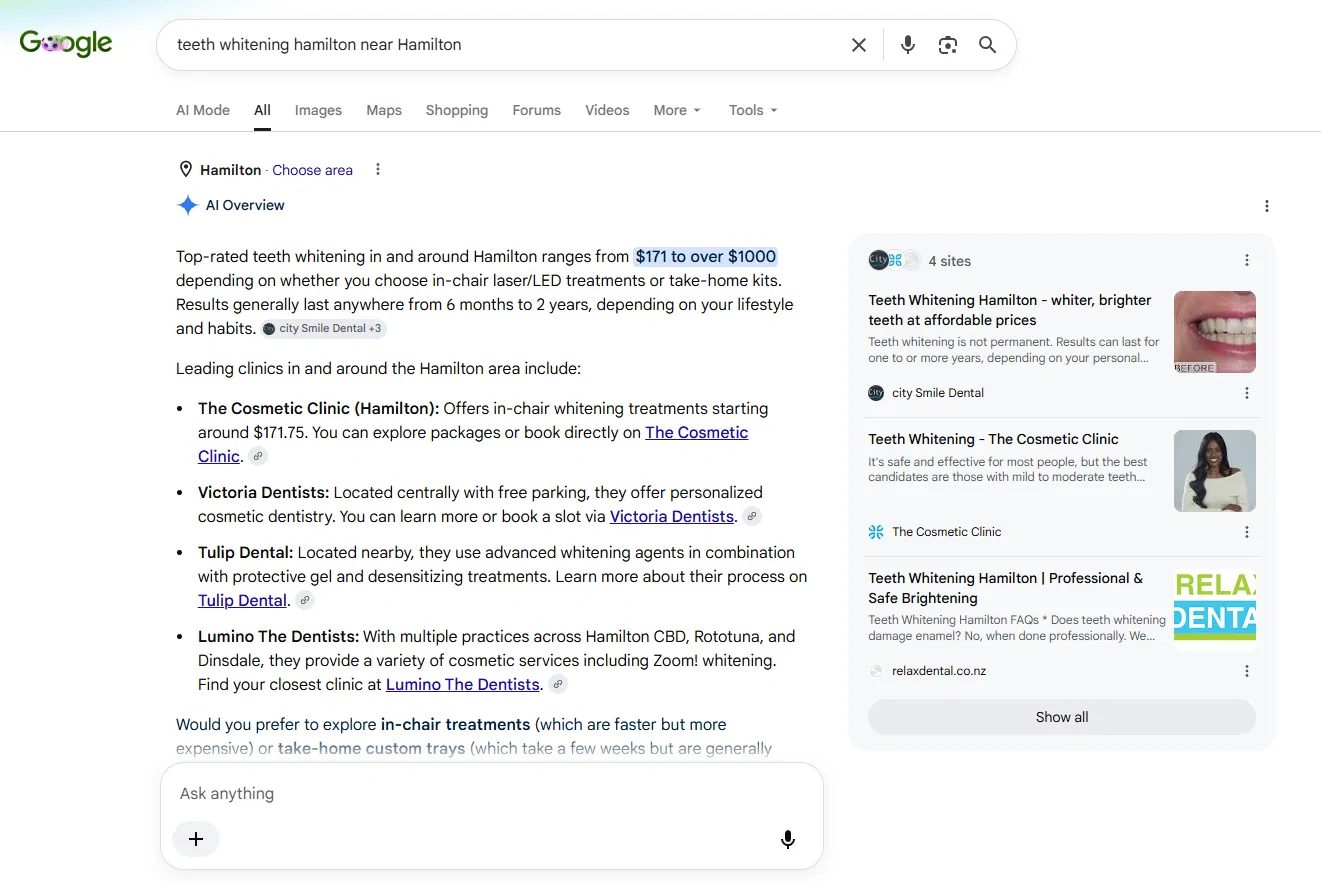1321x883 pixels.
Task: Expand the More dropdown
Action: pyautogui.click(x=677, y=110)
